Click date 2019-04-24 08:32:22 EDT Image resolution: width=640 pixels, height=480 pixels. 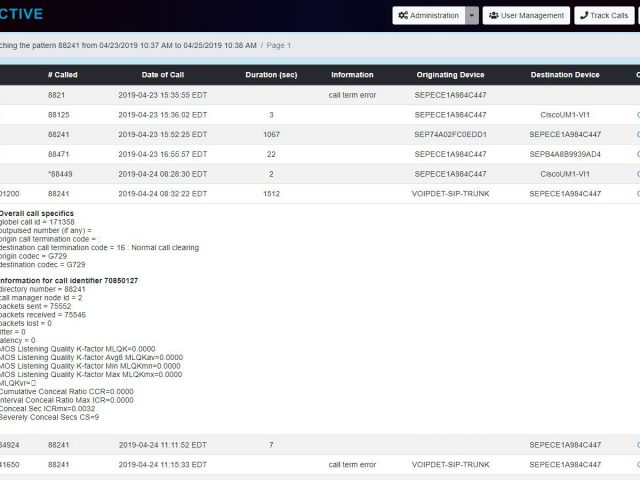tap(162, 193)
